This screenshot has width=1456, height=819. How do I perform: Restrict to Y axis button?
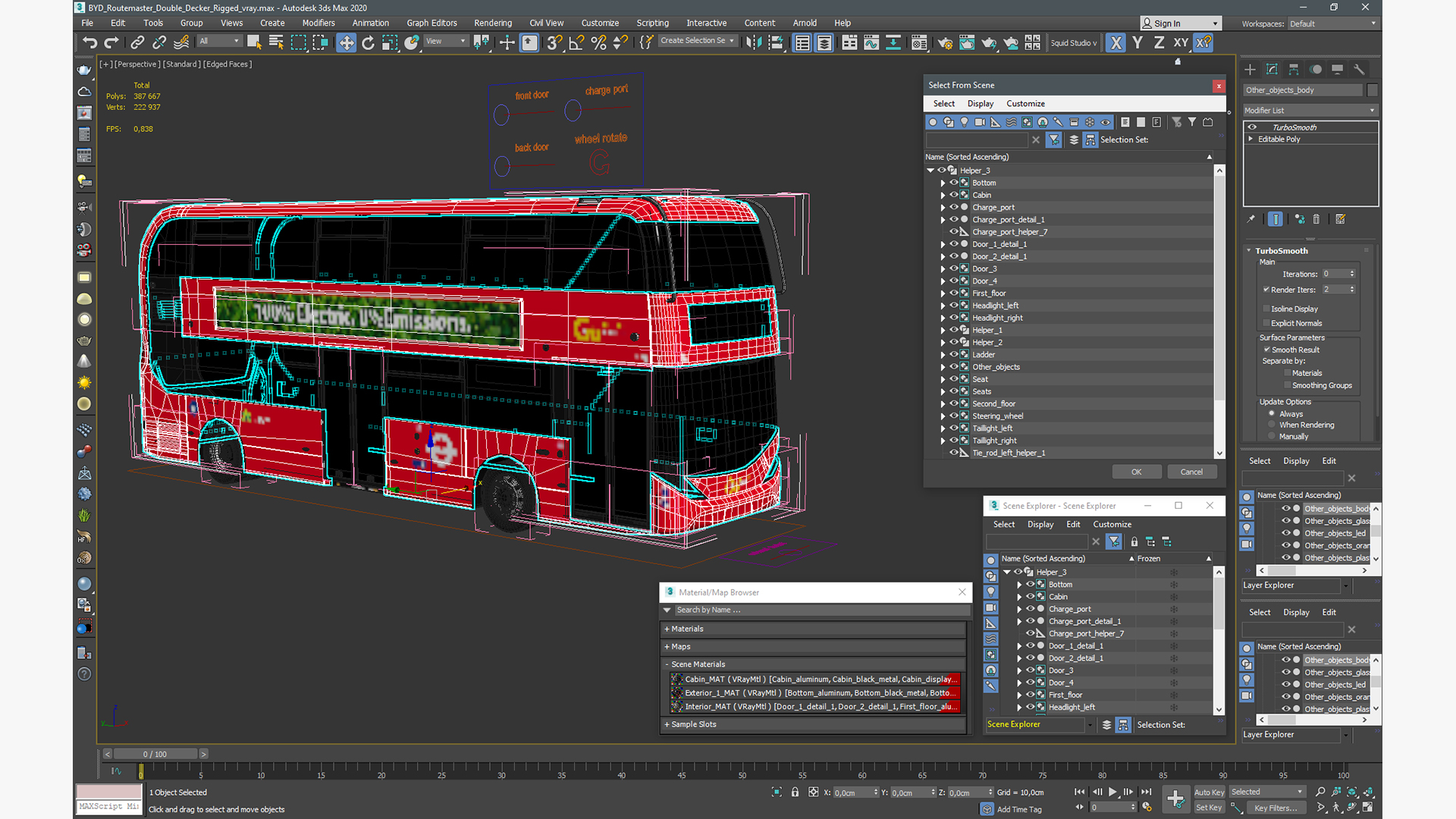tap(1137, 43)
